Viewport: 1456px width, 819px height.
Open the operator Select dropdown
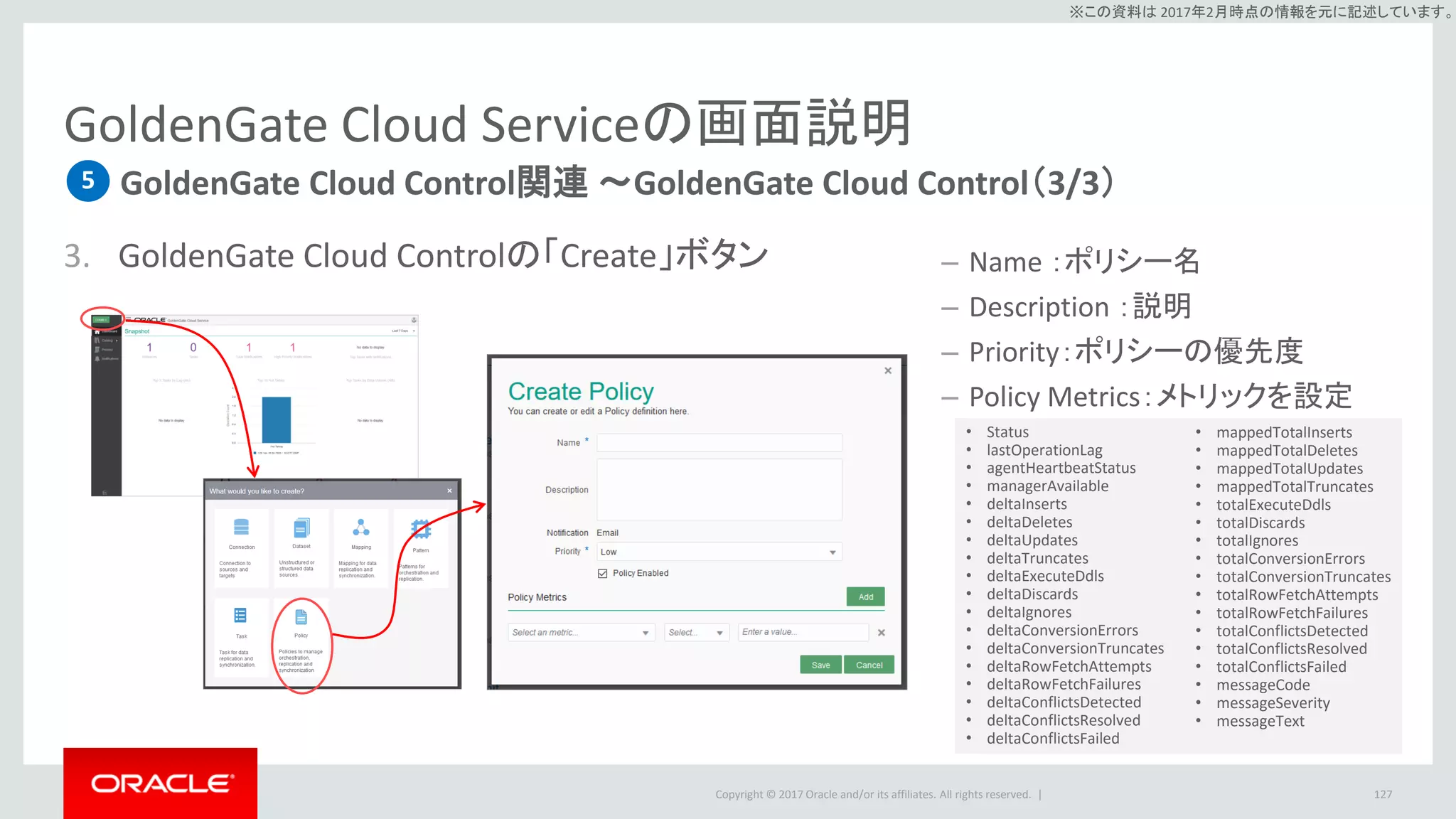(x=696, y=633)
